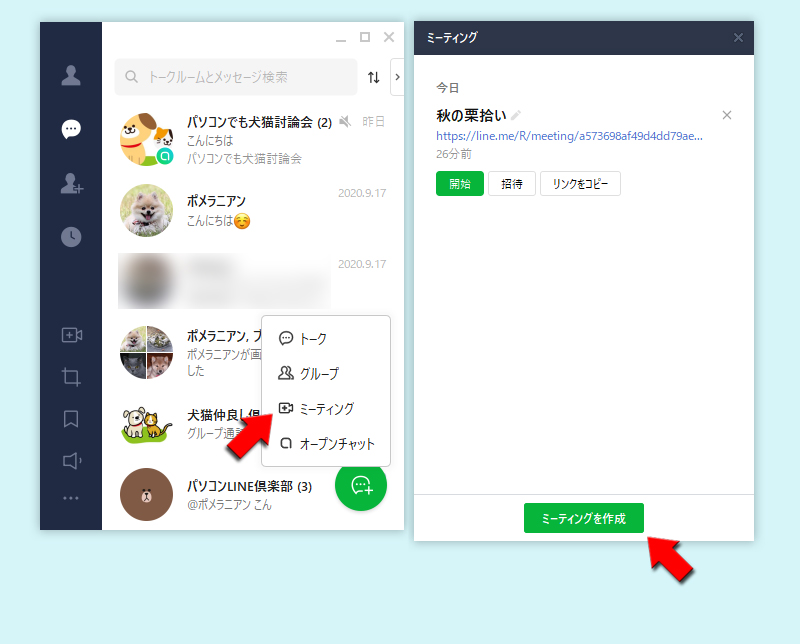
Task: Open the ポメラニアン chat with こんにちは message
Action: click(x=253, y=210)
